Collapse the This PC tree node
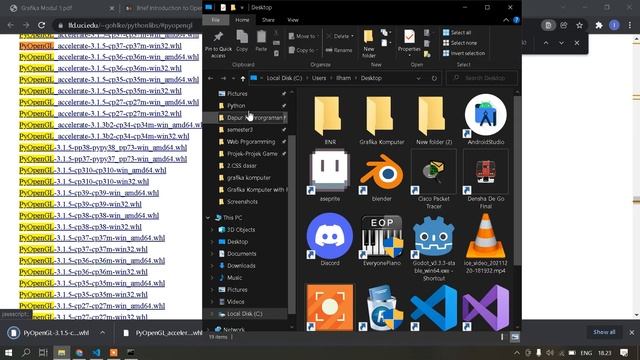The height and width of the screenshot is (360, 640). [x=208, y=218]
